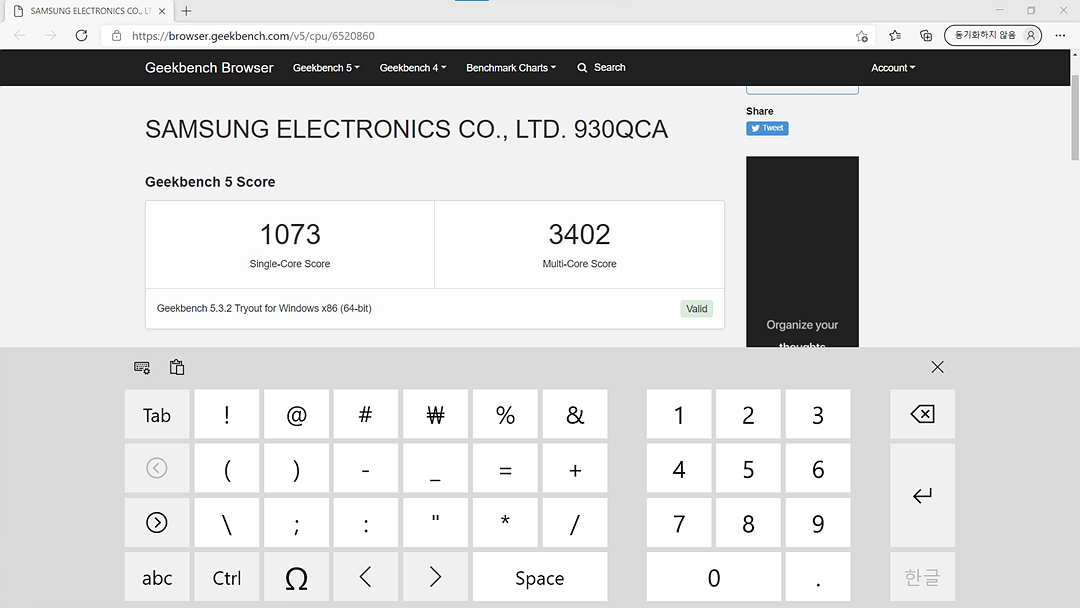
Task: Go back using the browser back arrow
Action: tap(19, 36)
